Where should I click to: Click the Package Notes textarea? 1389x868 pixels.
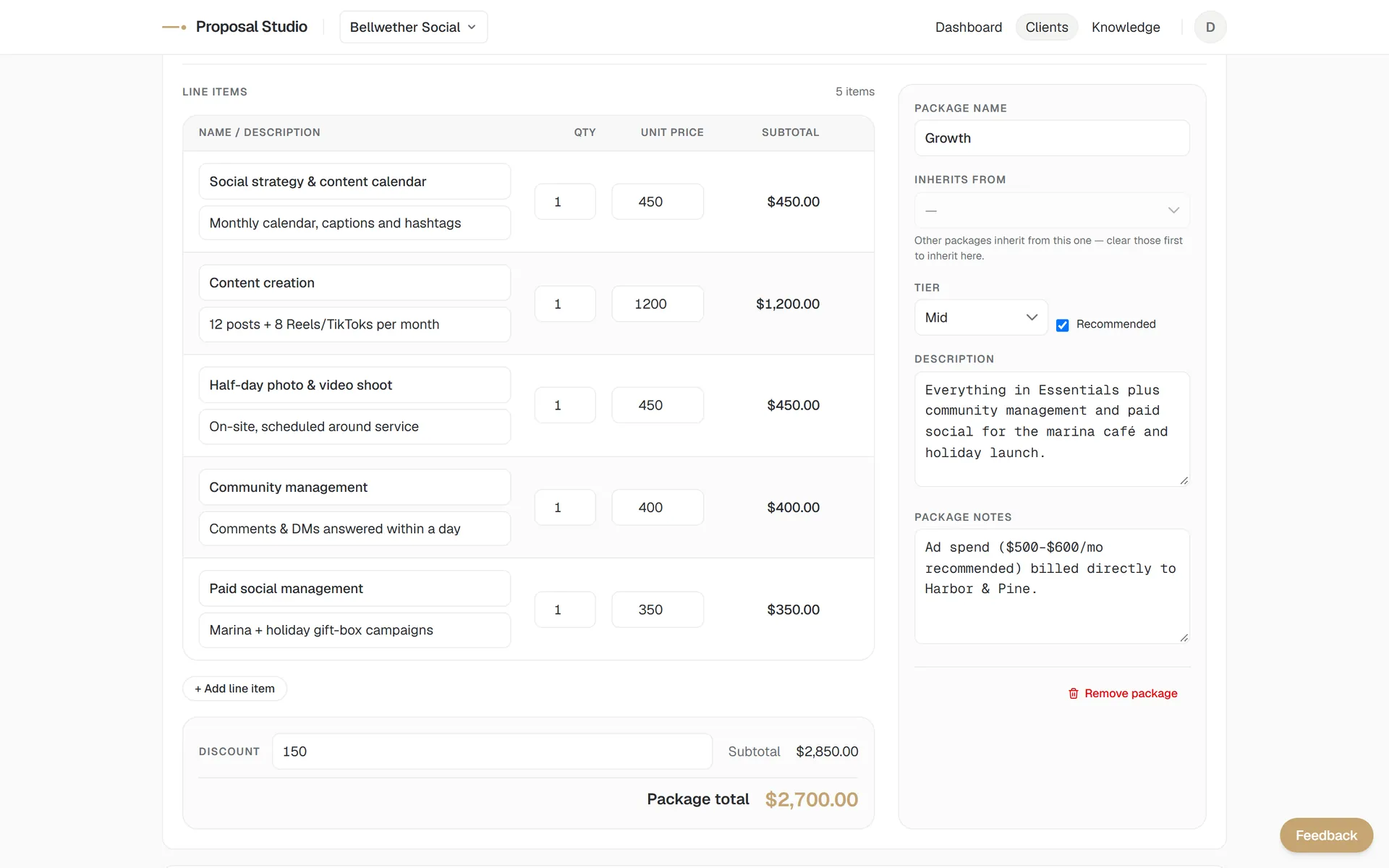point(1052,587)
